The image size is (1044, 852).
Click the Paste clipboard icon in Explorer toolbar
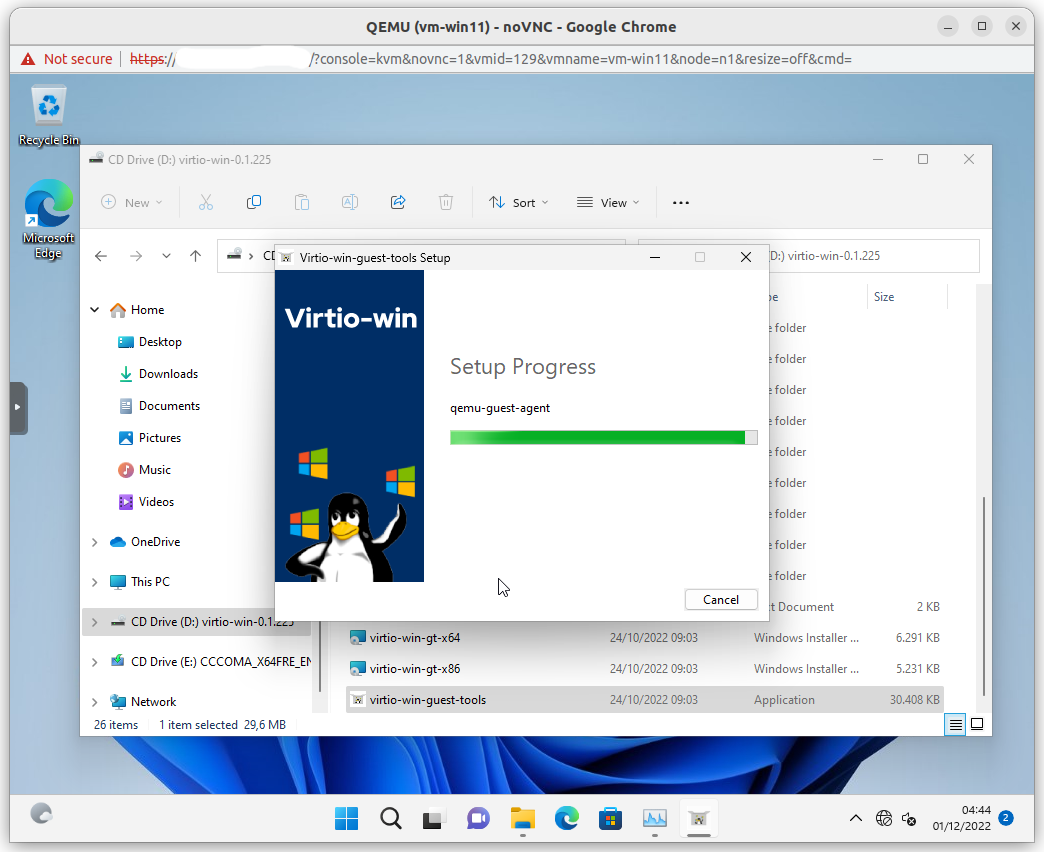point(302,202)
